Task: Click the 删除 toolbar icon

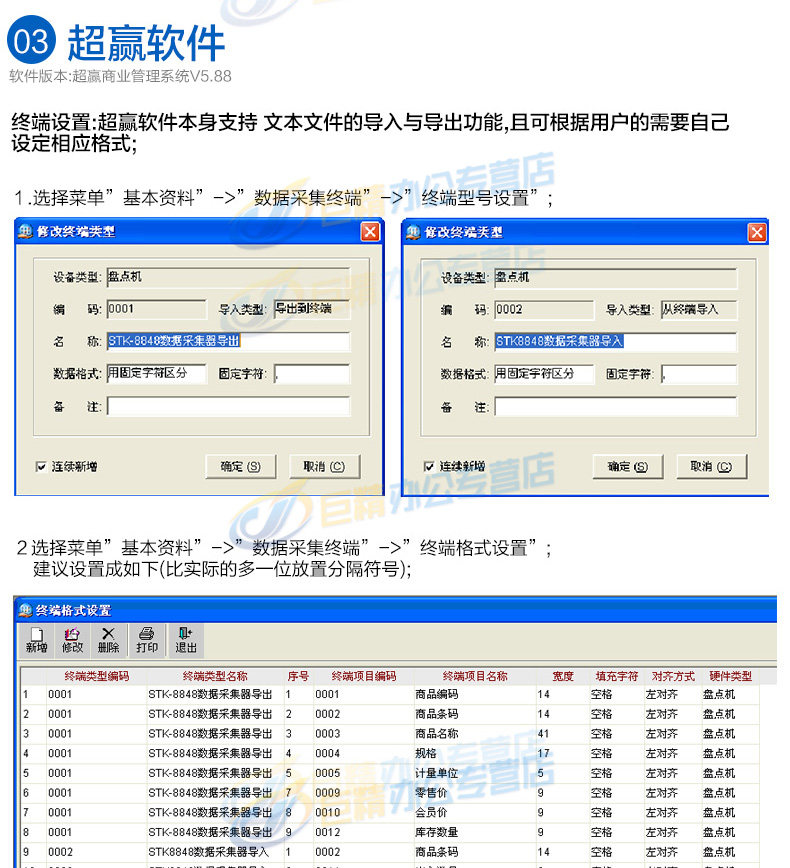Action: pos(109,640)
